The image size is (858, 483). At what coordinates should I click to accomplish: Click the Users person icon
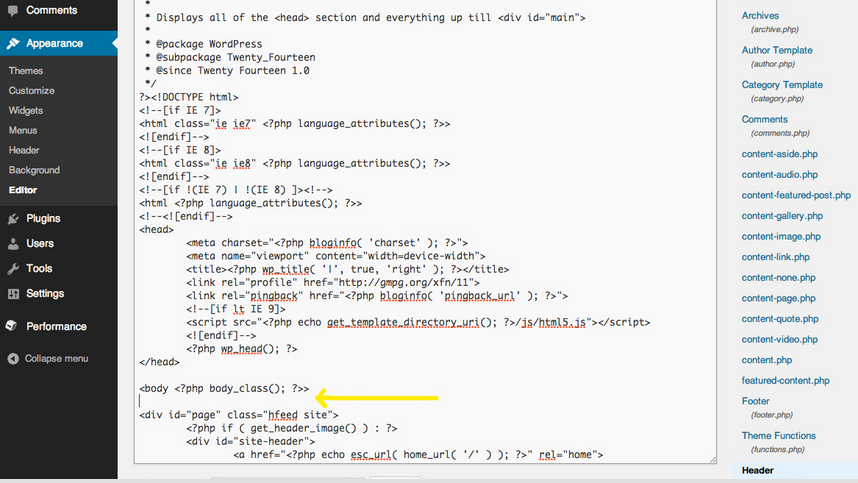point(13,243)
